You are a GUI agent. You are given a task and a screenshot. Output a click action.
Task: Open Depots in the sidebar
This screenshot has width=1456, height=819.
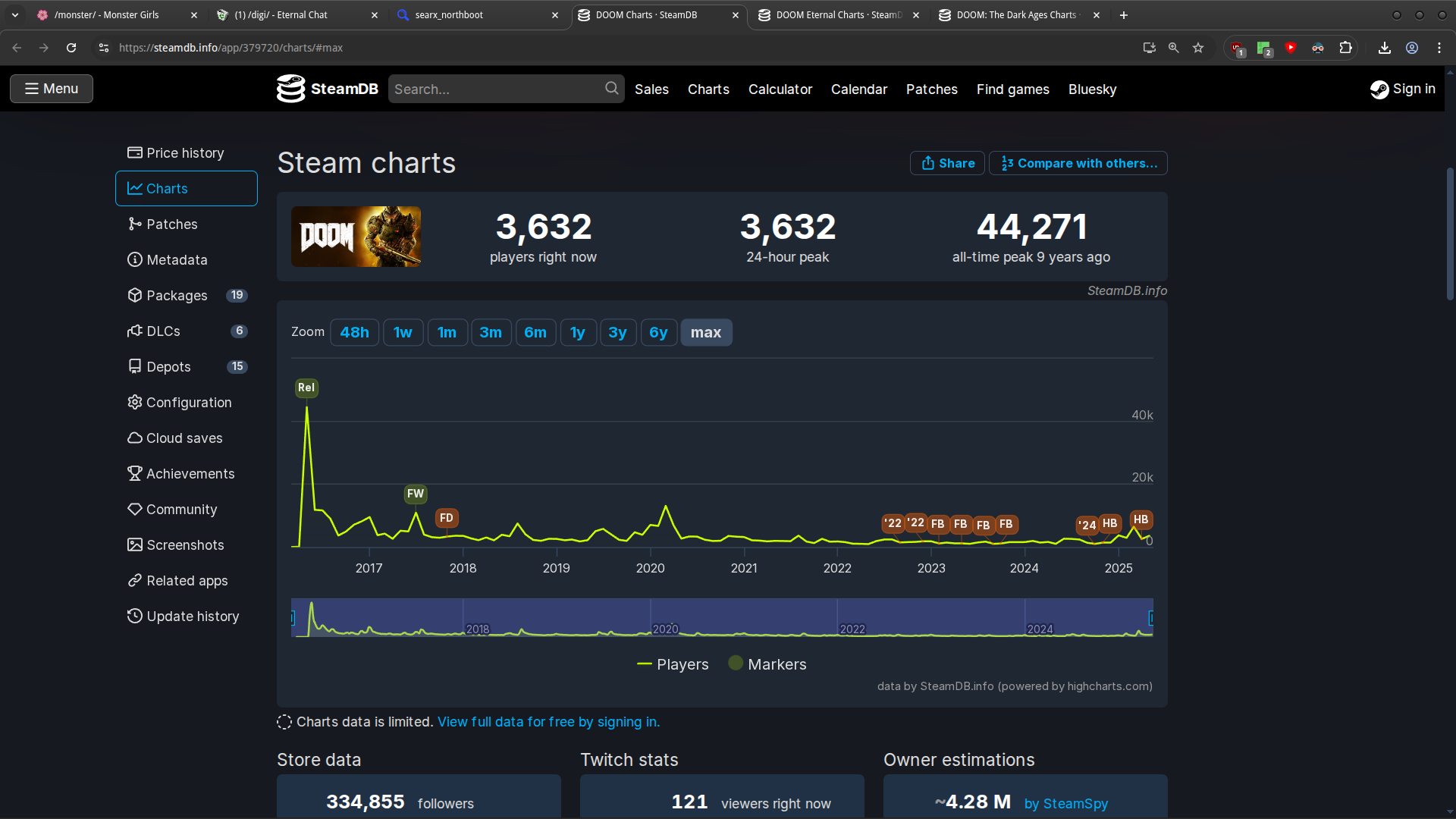point(187,366)
